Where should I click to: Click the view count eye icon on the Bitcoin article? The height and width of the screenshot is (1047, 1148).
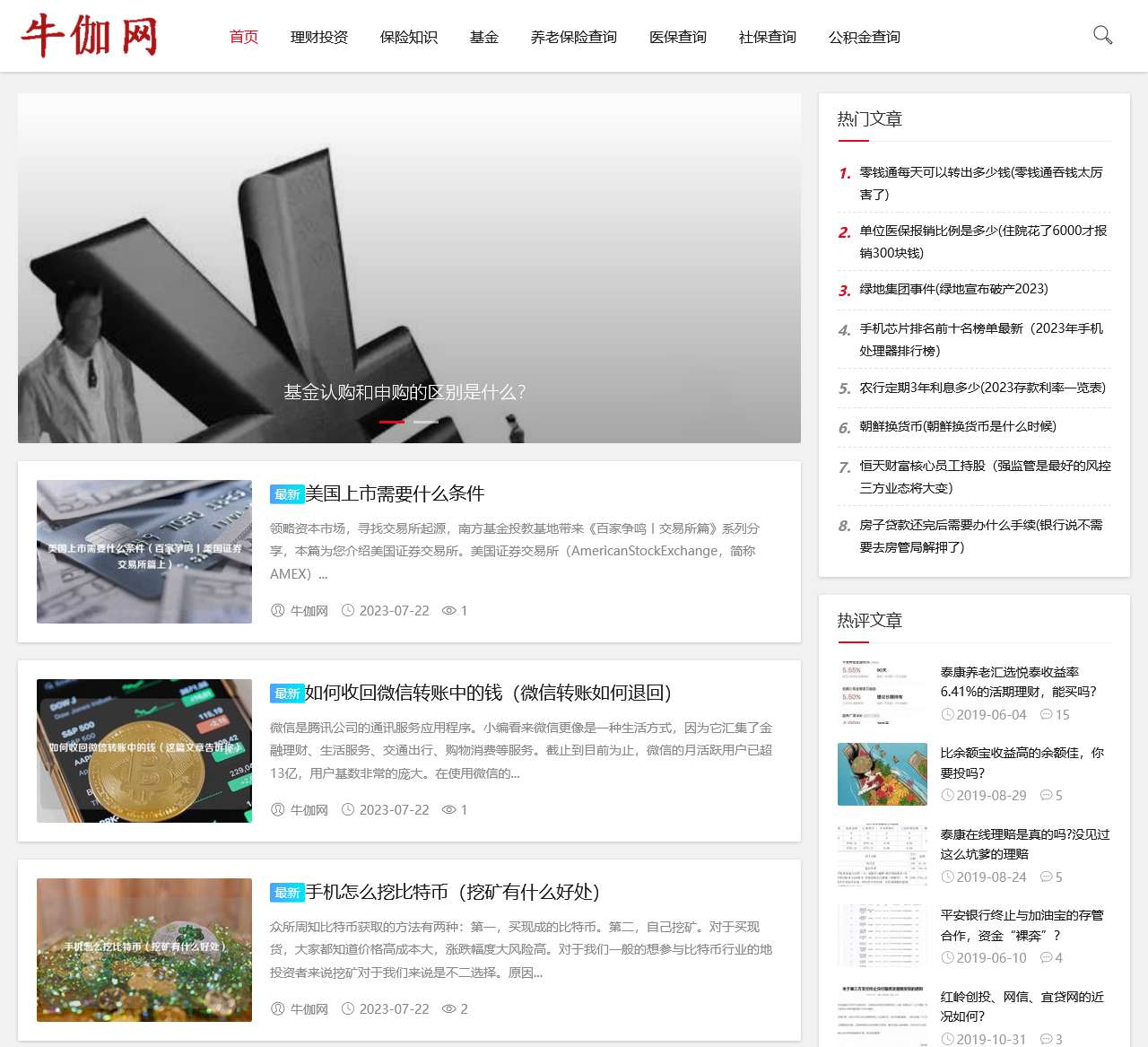448,1008
